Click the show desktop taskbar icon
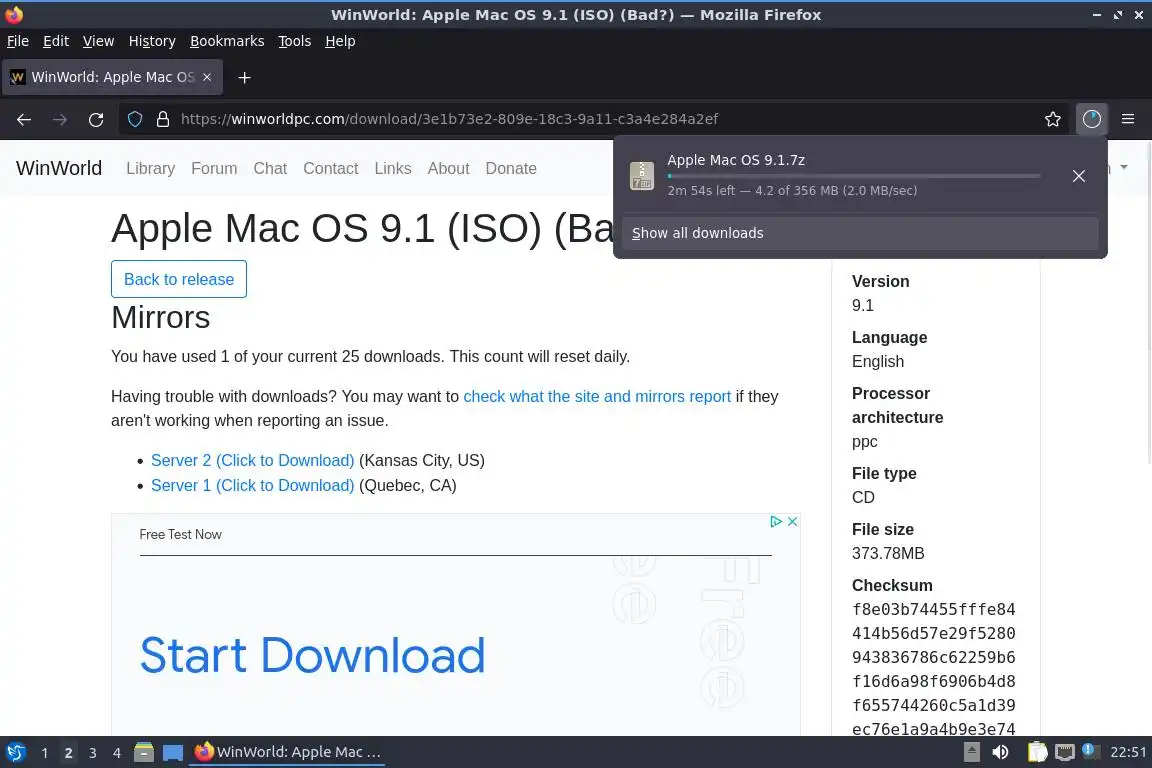Screen dimensions: 1152x768 173,752
